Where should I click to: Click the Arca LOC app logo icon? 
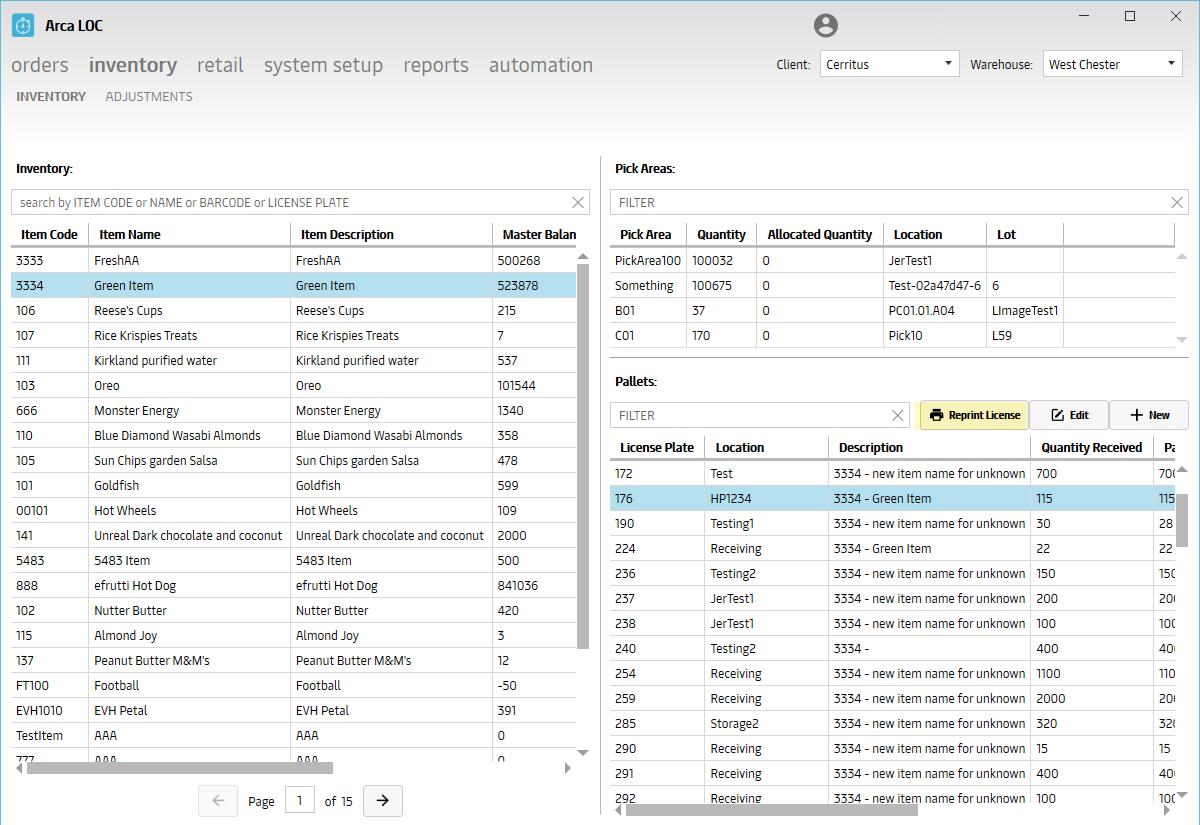[24, 25]
